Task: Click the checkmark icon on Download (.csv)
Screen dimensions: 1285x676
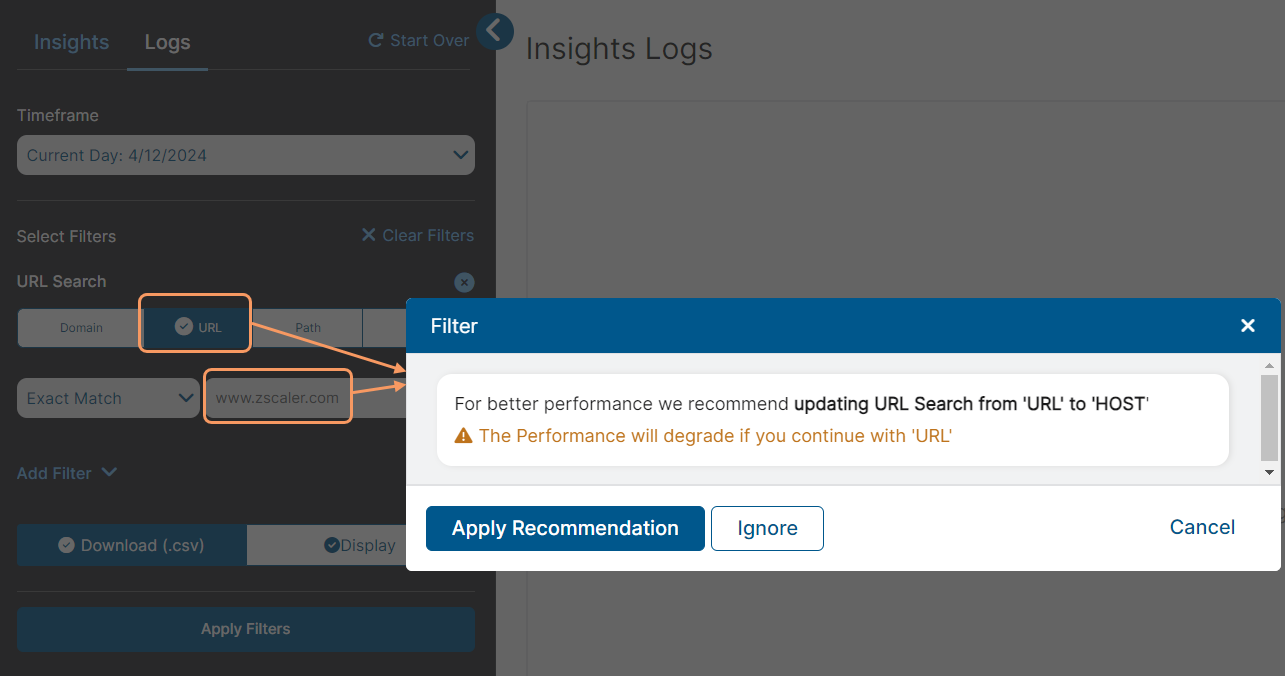Action: click(66, 545)
